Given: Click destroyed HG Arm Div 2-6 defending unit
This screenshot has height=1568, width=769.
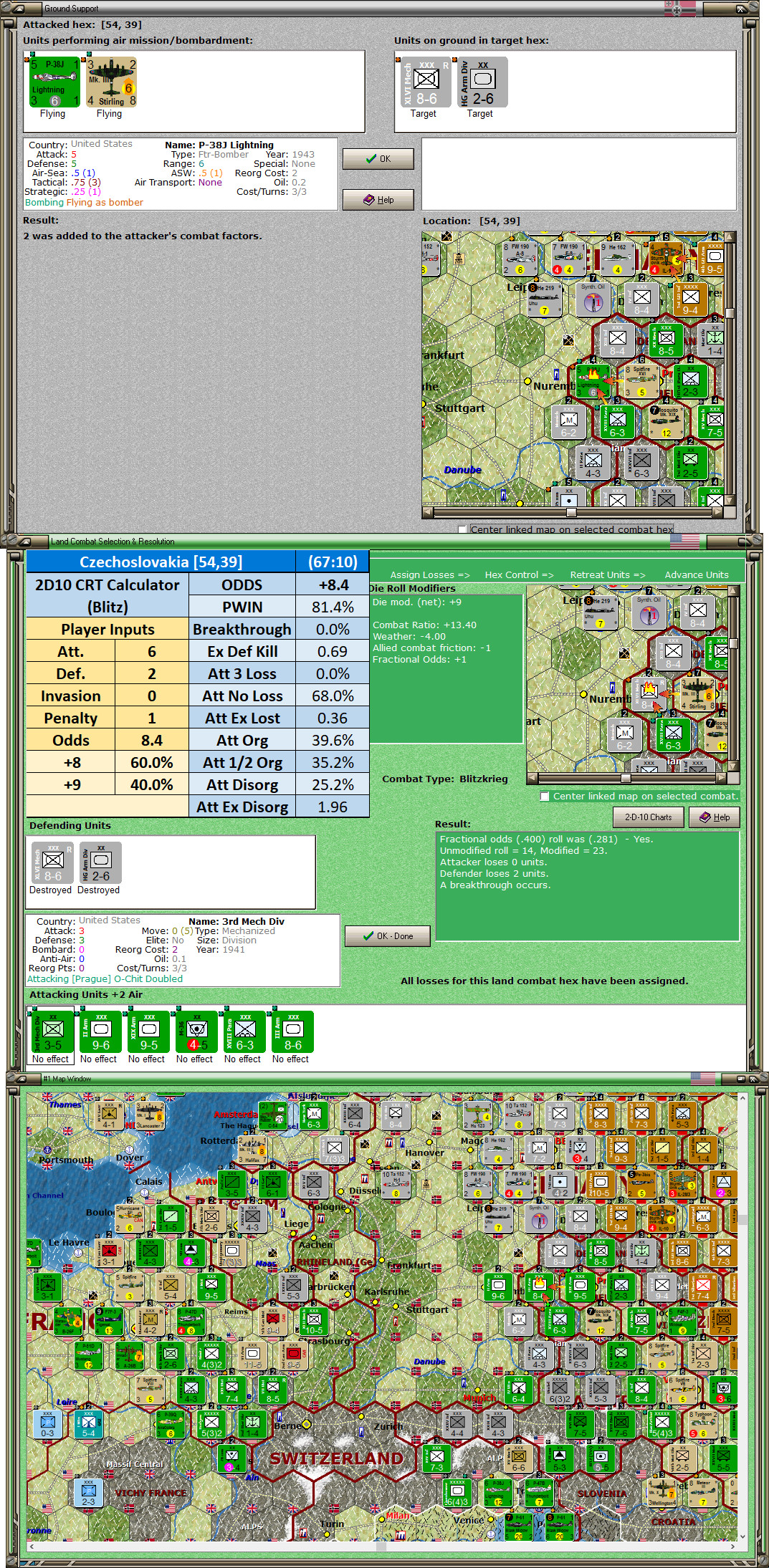Looking at the screenshot, I should click(x=100, y=862).
